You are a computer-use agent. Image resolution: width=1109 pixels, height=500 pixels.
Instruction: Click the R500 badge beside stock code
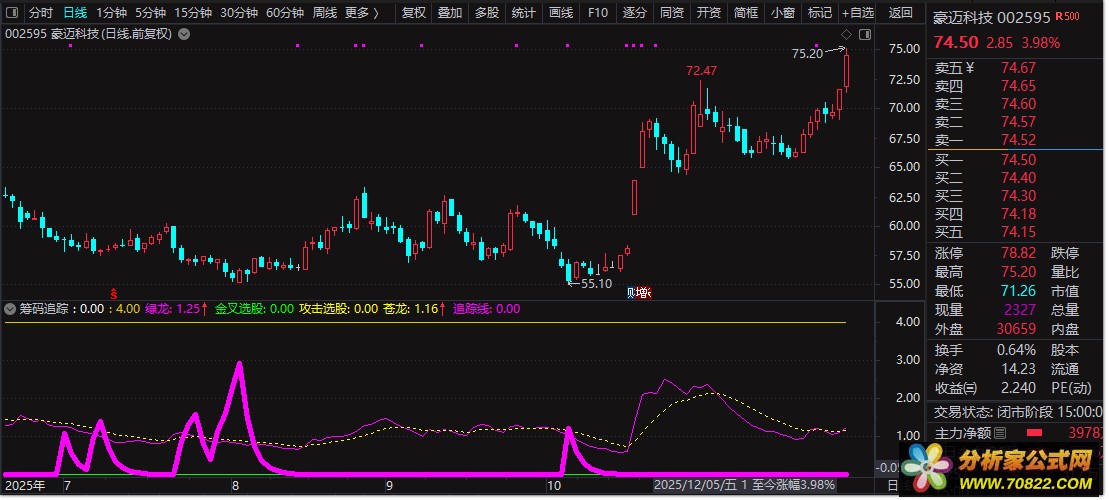[1067, 17]
